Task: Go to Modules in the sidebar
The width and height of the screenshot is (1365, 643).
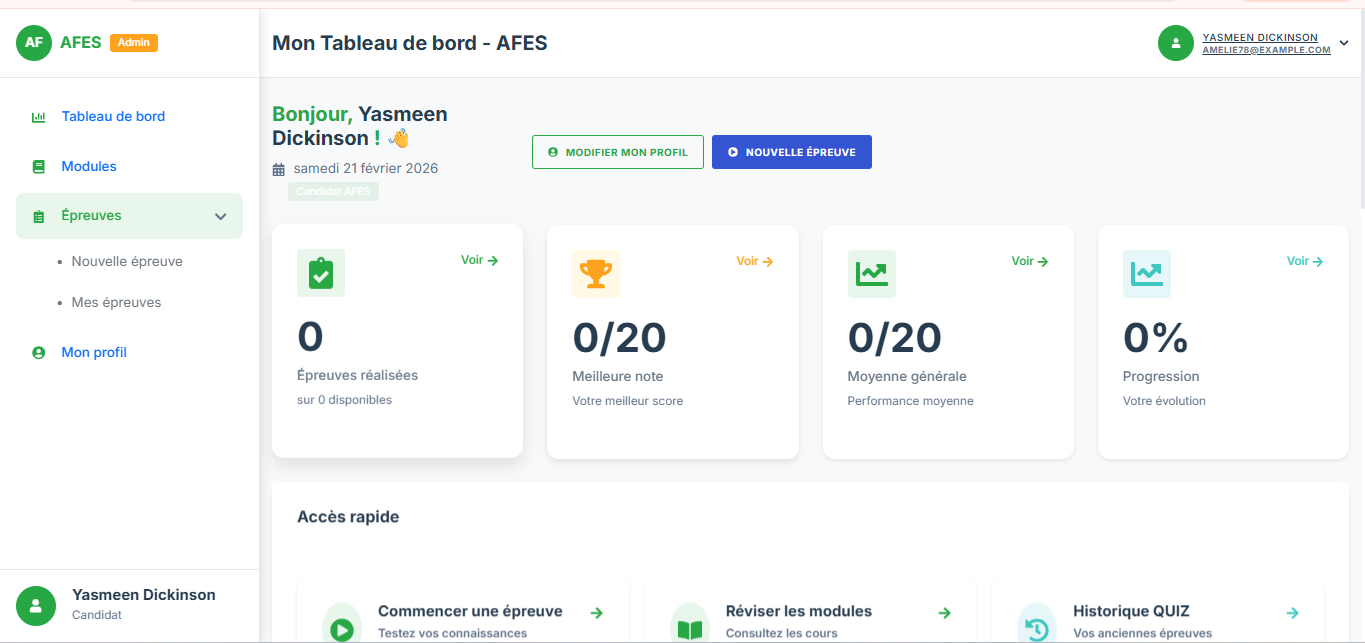Action: point(89,166)
